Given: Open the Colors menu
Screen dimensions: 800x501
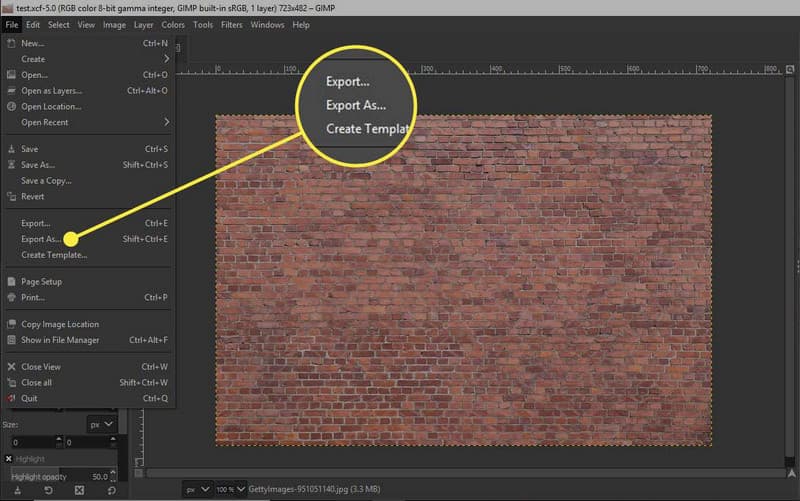Looking at the screenshot, I should [x=173, y=24].
